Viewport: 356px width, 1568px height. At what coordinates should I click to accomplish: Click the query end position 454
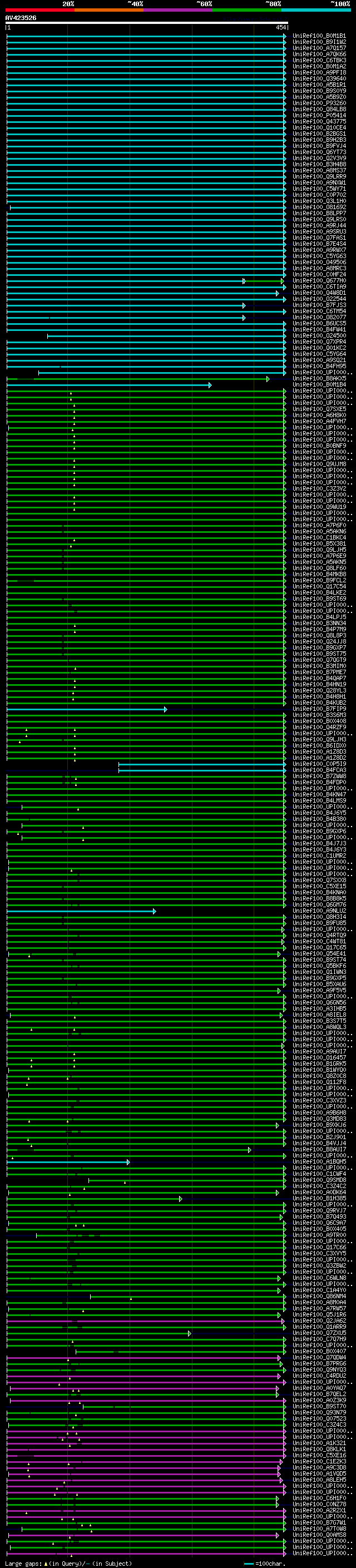[280, 27]
